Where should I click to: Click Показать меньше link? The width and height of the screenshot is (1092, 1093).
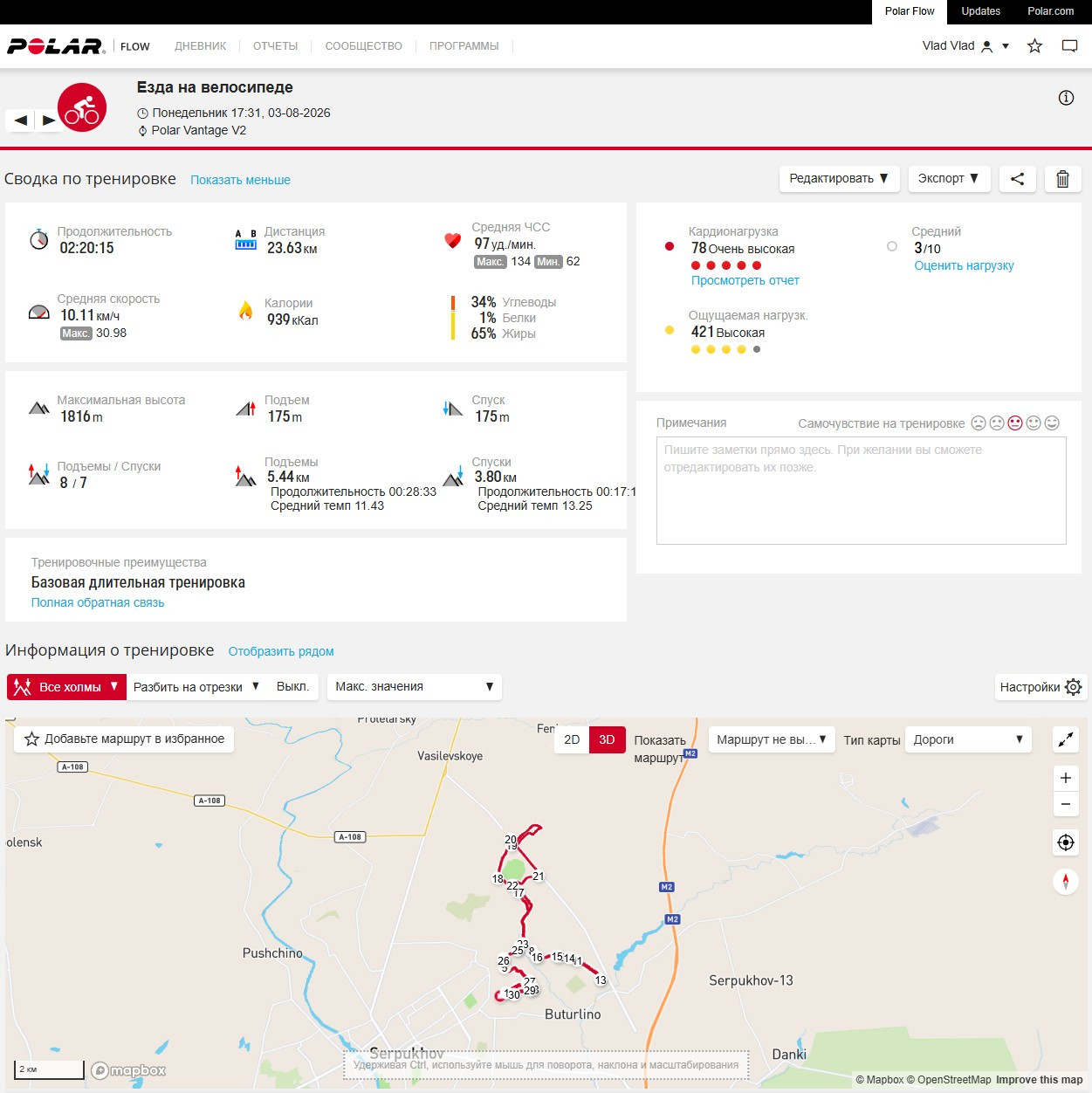[x=240, y=180]
